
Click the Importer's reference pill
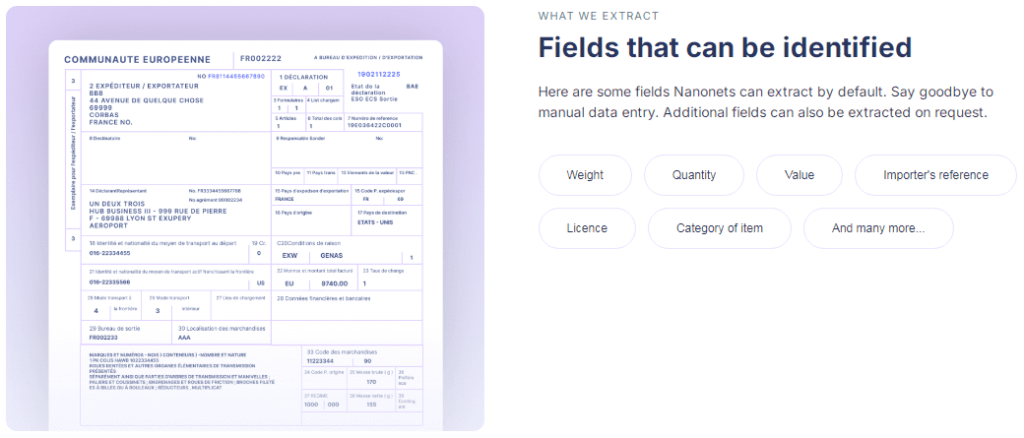pos(935,175)
